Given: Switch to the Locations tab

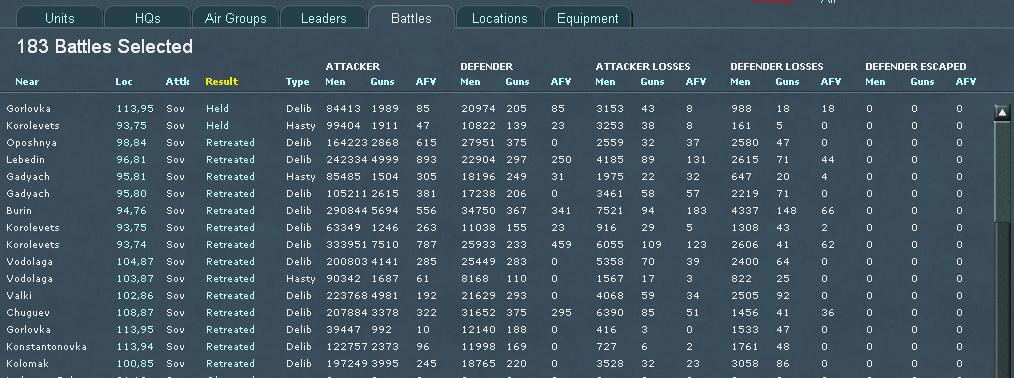Looking at the screenshot, I should click(x=499, y=17).
